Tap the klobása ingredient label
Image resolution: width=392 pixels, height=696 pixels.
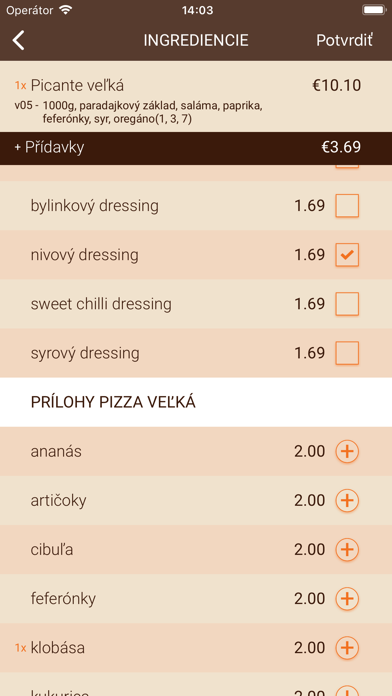click(x=58, y=648)
